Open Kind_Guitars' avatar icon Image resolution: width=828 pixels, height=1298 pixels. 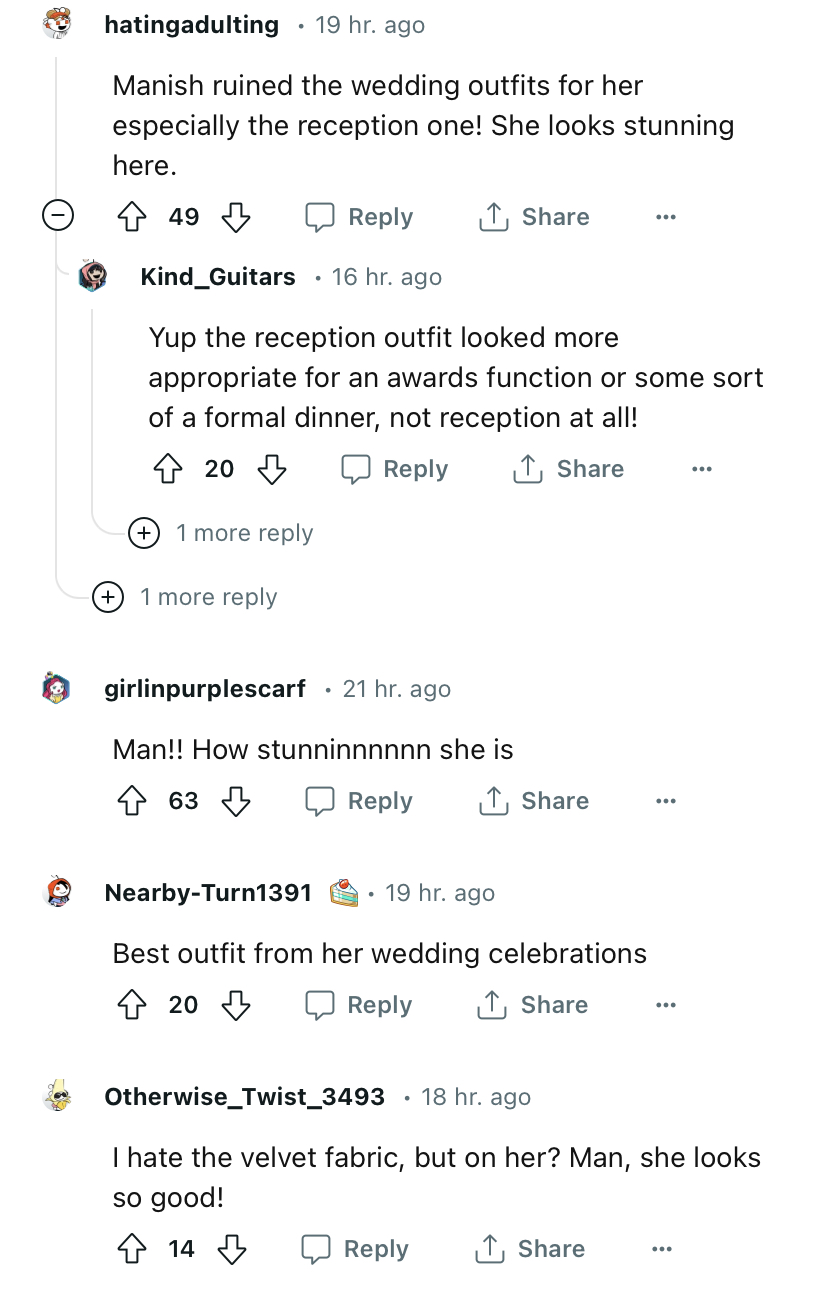(x=93, y=276)
